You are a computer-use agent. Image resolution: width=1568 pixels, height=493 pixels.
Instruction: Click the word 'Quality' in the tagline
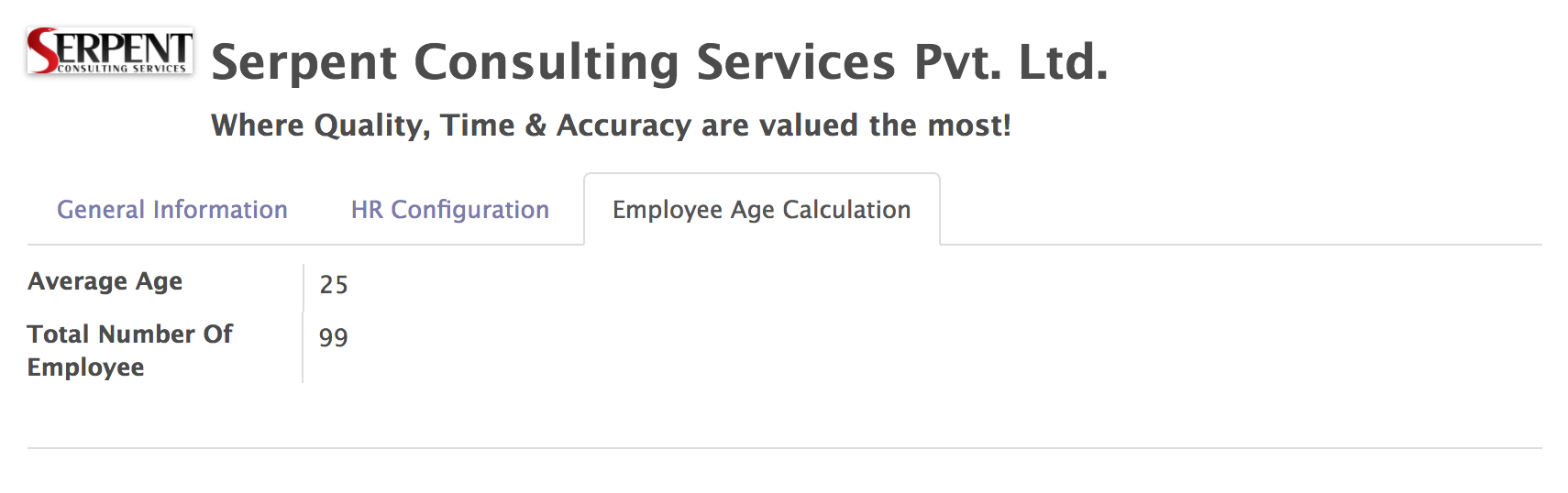(371, 126)
